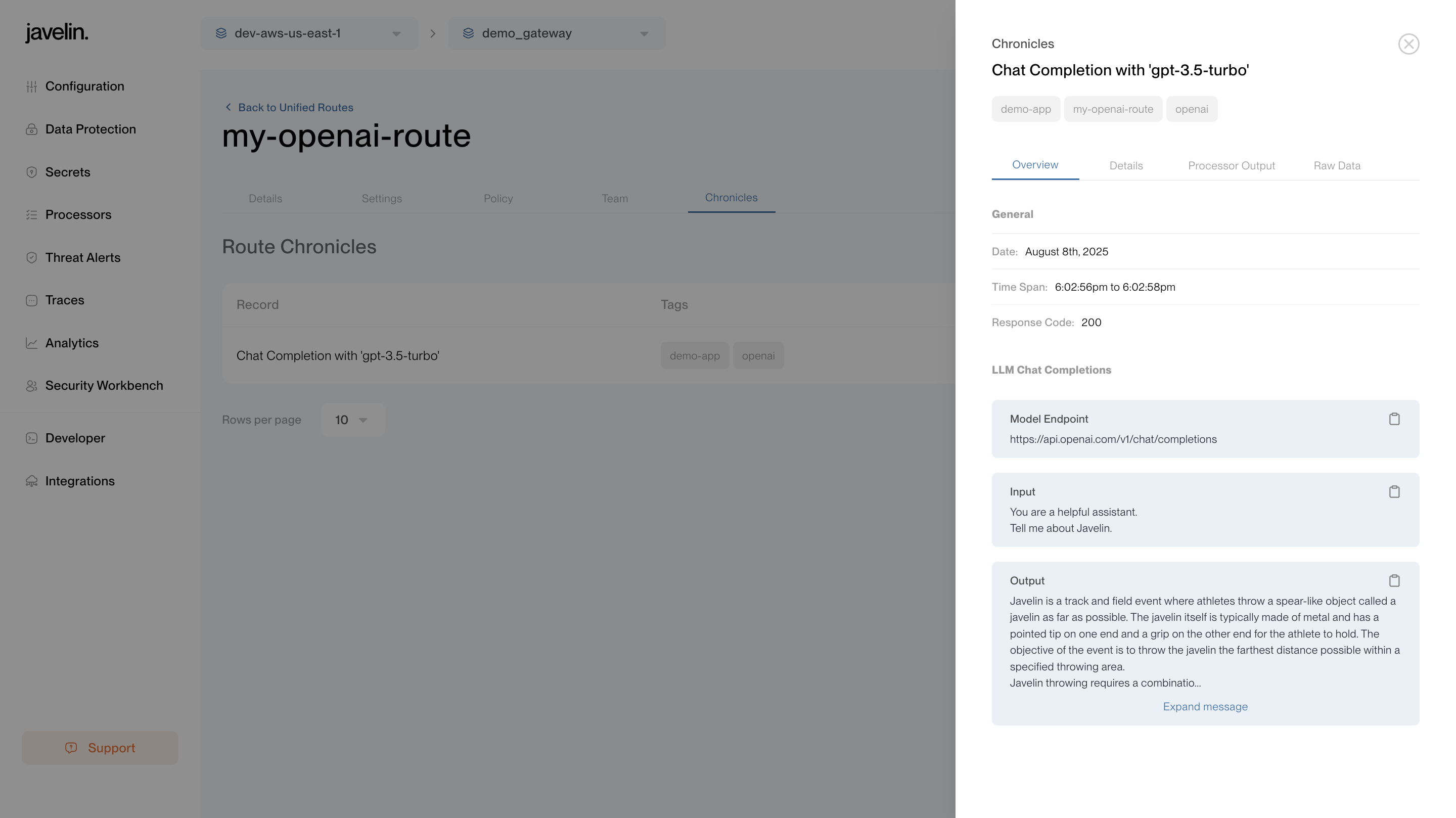This screenshot has height=818, width=1456.
Task: Click the Security Workbench people icon
Action: tap(32, 386)
